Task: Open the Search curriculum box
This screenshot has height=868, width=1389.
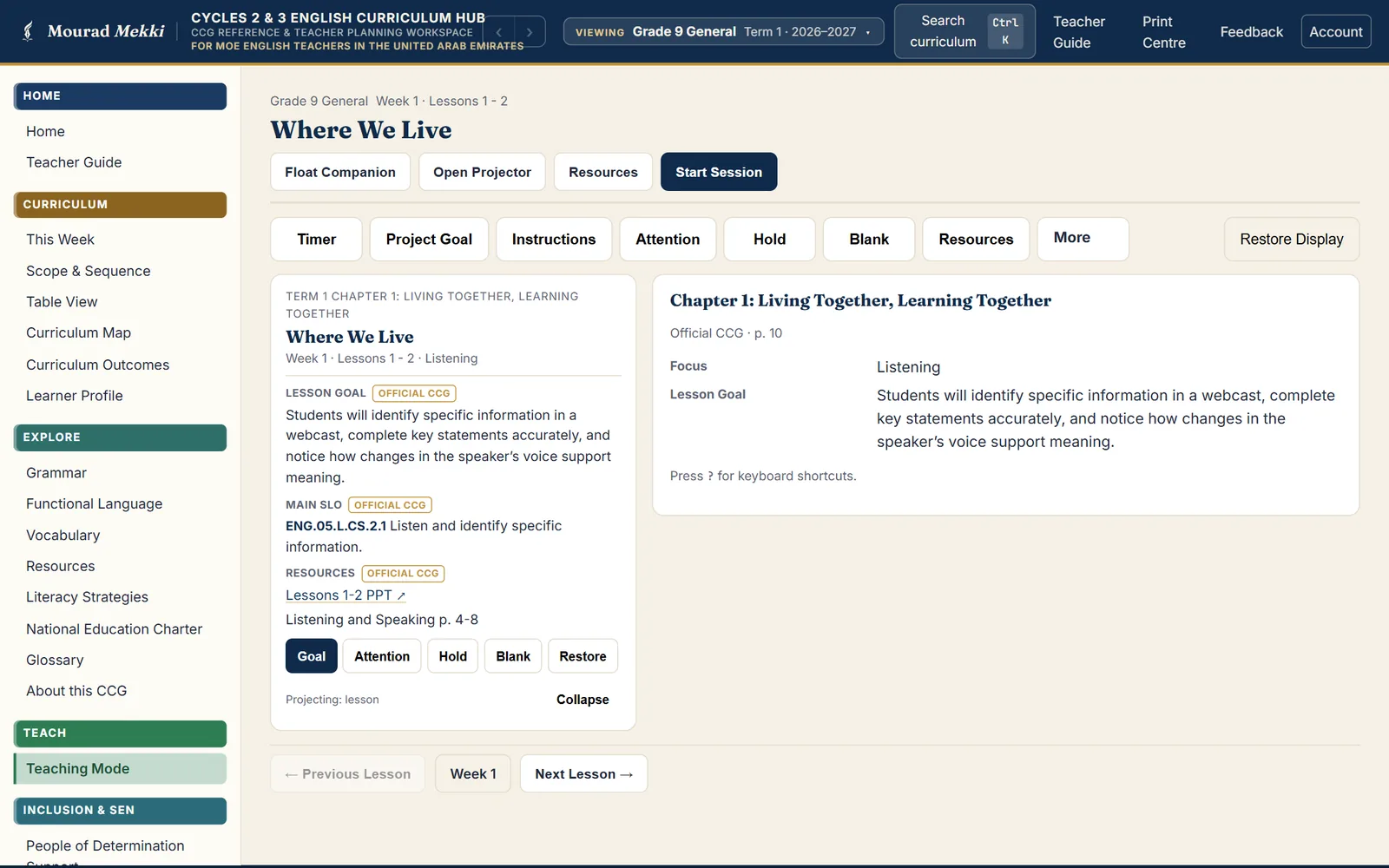Action: [964, 31]
